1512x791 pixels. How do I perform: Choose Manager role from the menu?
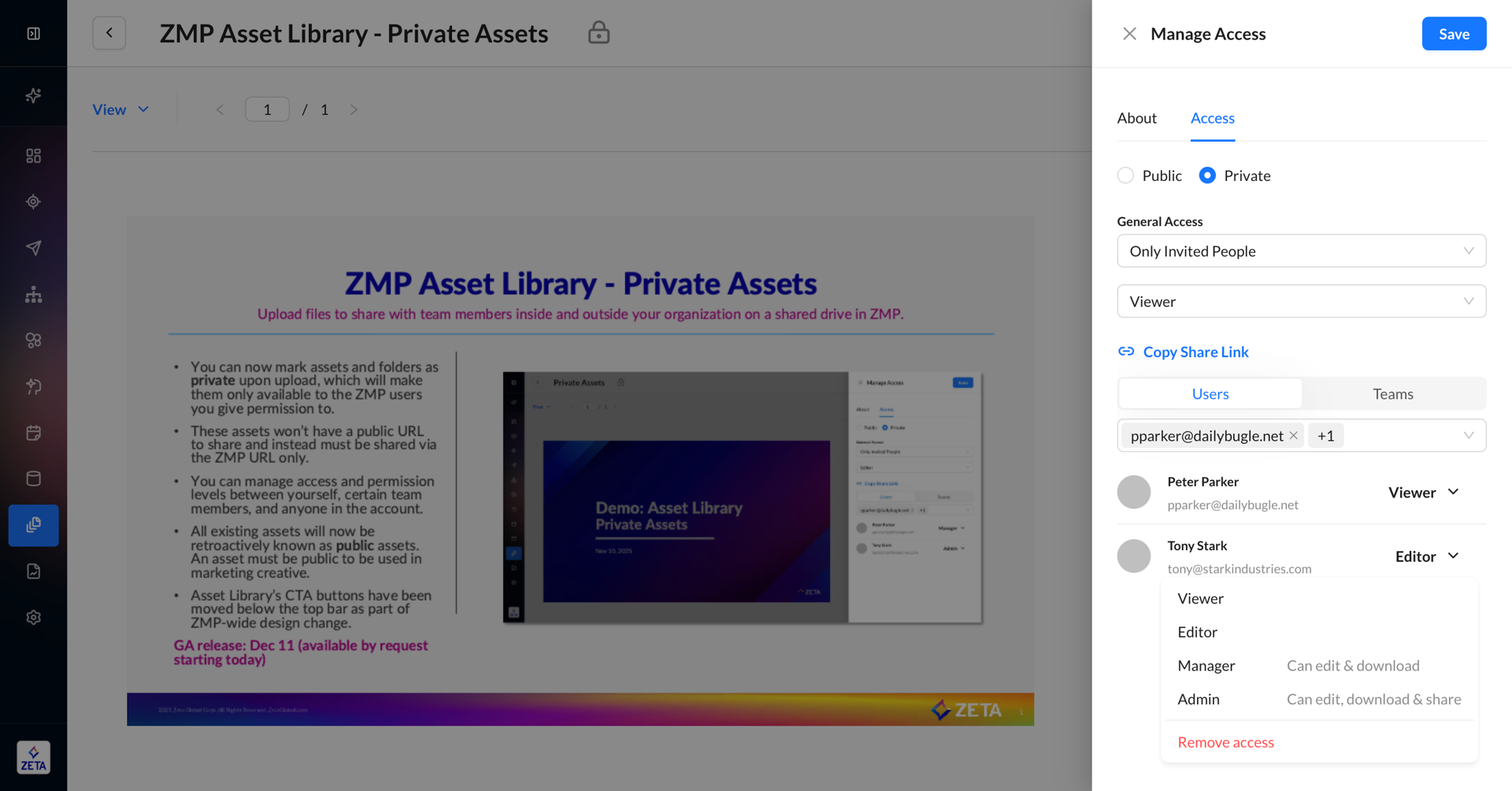[x=1206, y=666]
